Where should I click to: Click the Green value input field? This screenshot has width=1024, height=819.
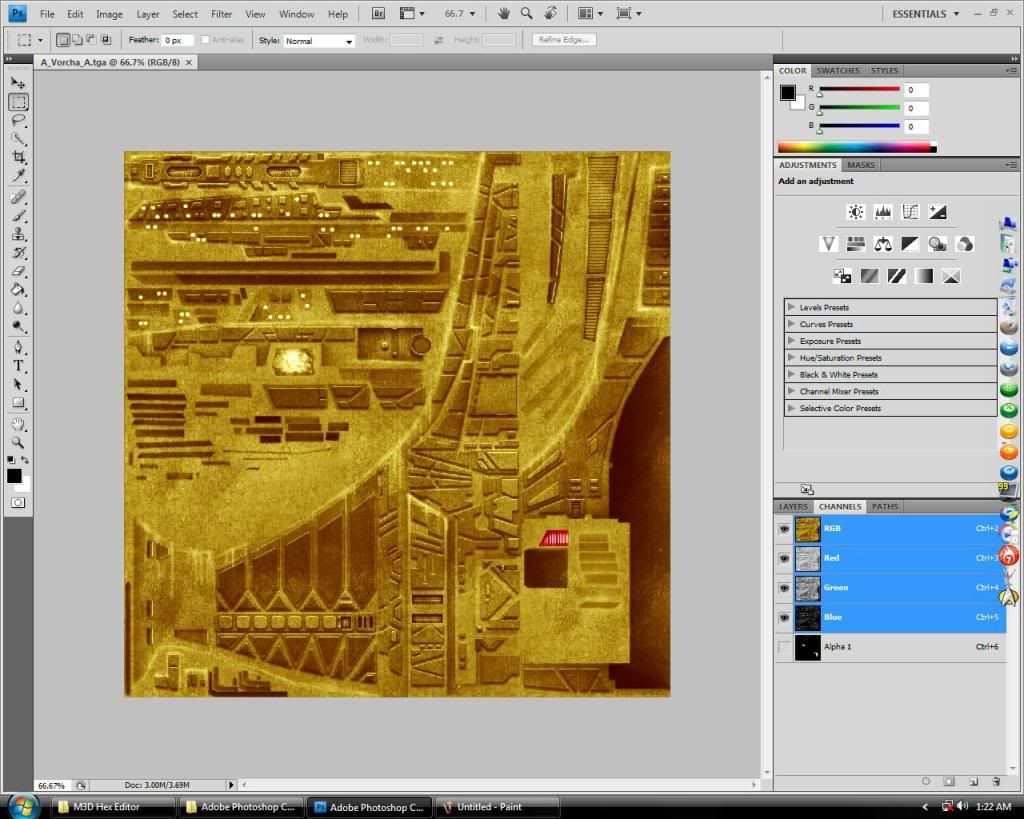[916, 108]
